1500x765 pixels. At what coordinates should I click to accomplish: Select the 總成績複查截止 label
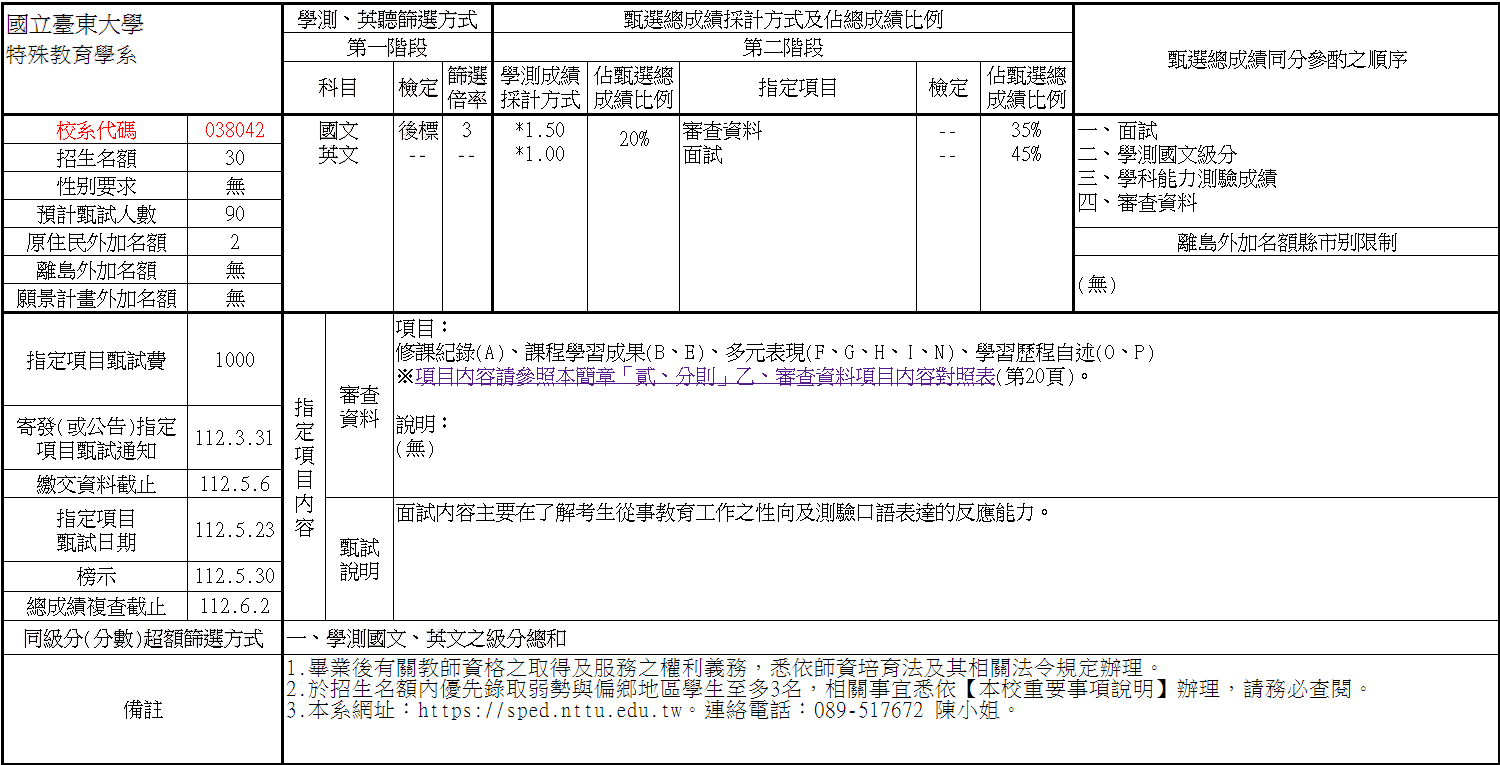pos(96,606)
